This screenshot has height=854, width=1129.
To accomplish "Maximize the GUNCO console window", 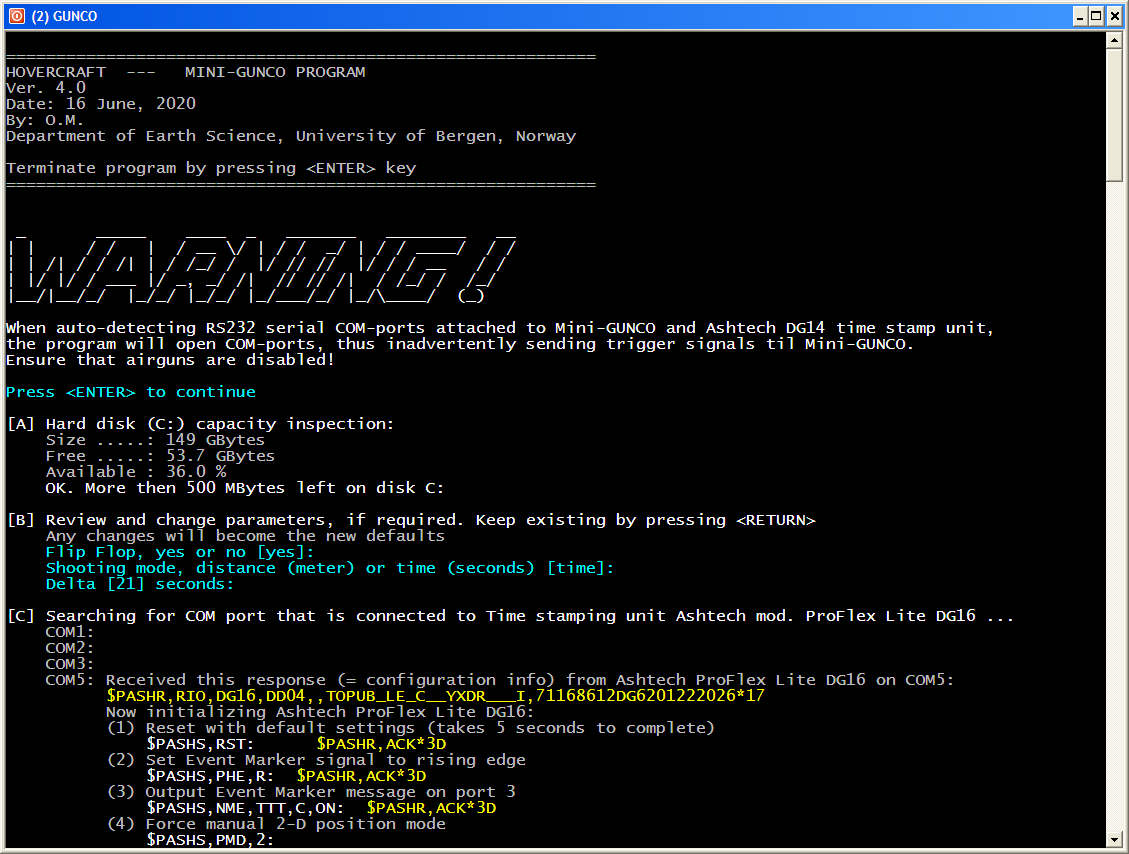I will [x=1096, y=16].
